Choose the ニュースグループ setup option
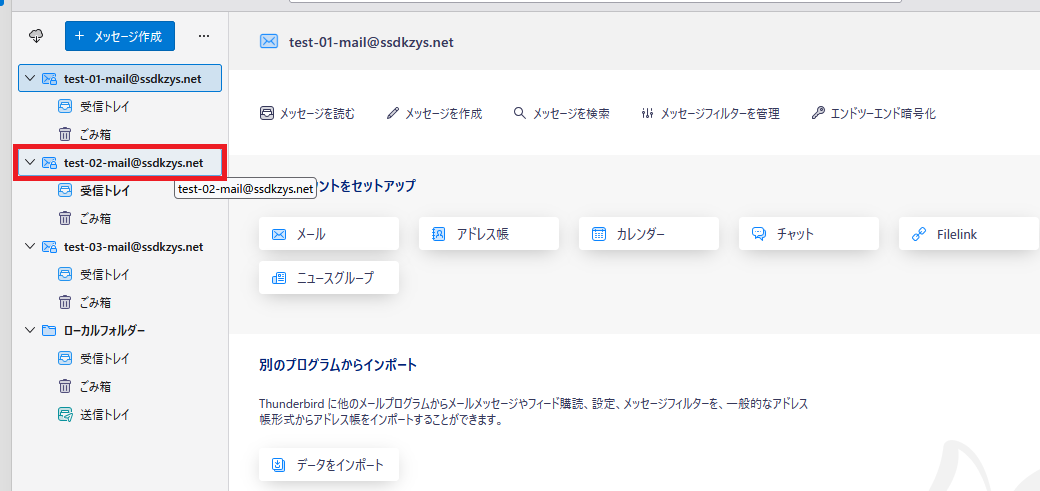Viewport: 1040px width, 491px height. [328, 278]
